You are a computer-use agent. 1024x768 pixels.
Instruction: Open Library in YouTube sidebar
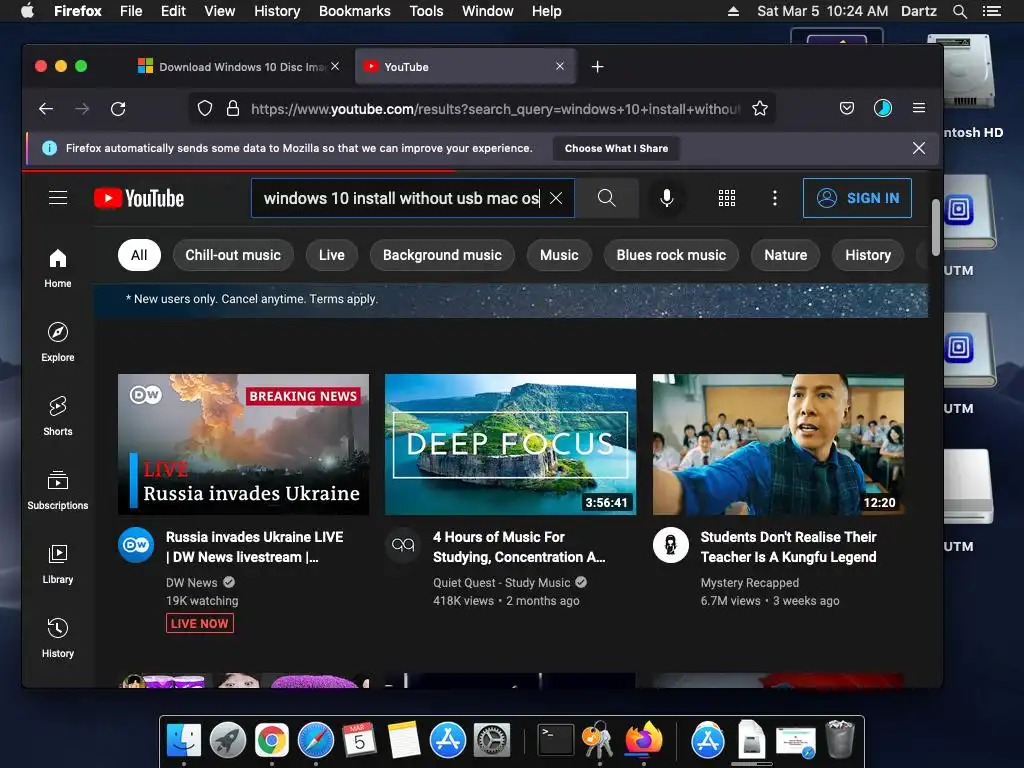pyautogui.click(x=57, y=564)
